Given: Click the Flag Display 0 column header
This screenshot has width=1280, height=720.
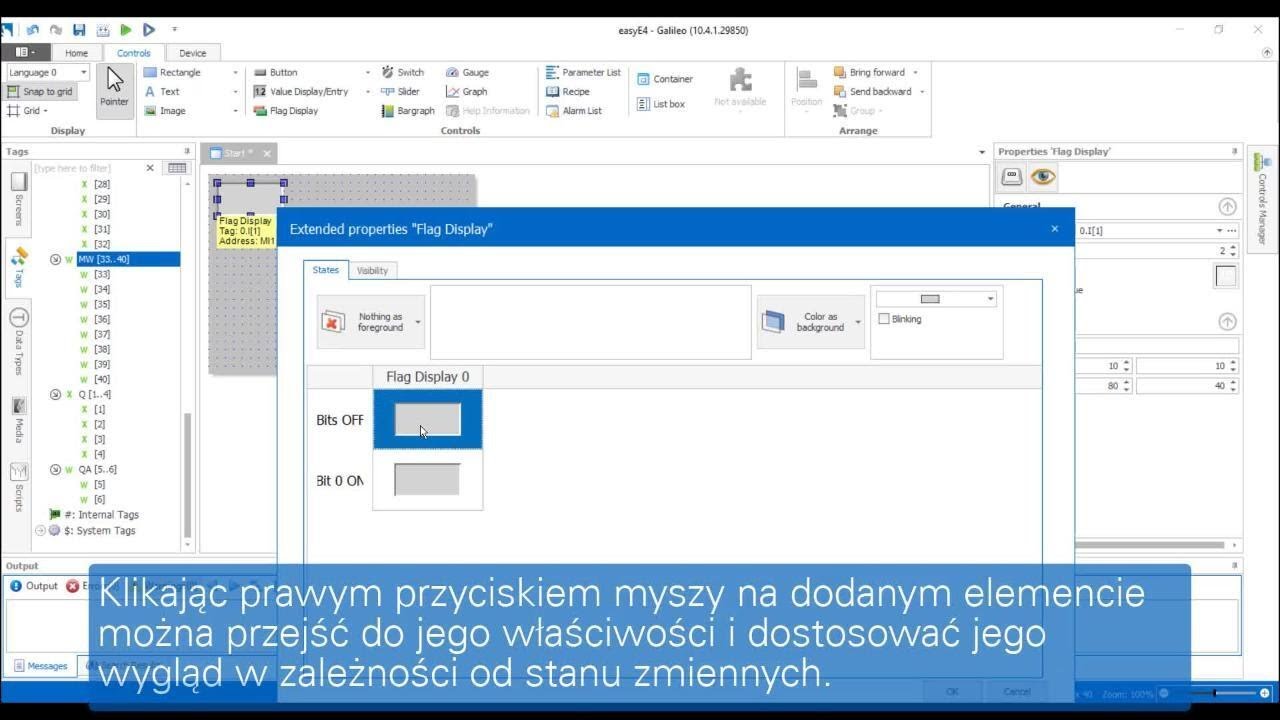Looking at the screenshot, I should [427, 377].
